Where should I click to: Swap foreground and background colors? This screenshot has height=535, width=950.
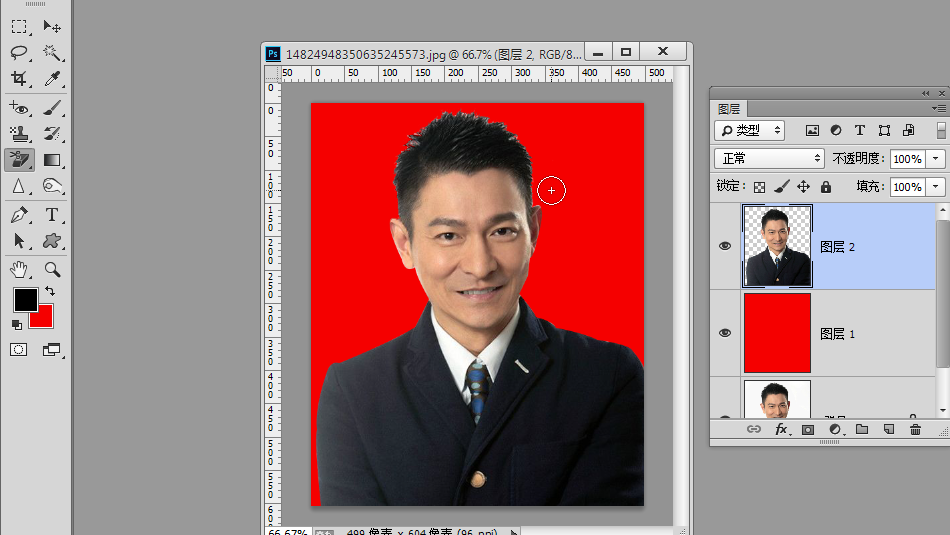[50, 291]
